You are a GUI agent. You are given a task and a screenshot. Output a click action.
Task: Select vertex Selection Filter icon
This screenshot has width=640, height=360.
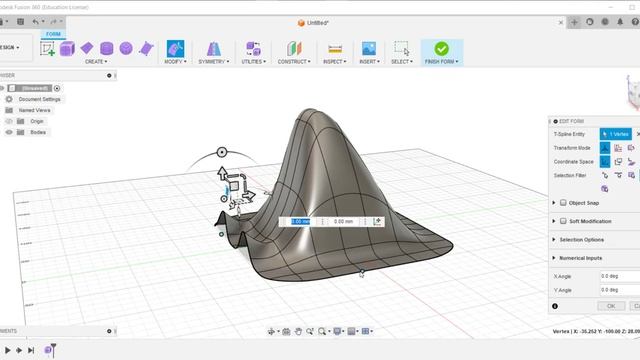[x=604, y=176]
